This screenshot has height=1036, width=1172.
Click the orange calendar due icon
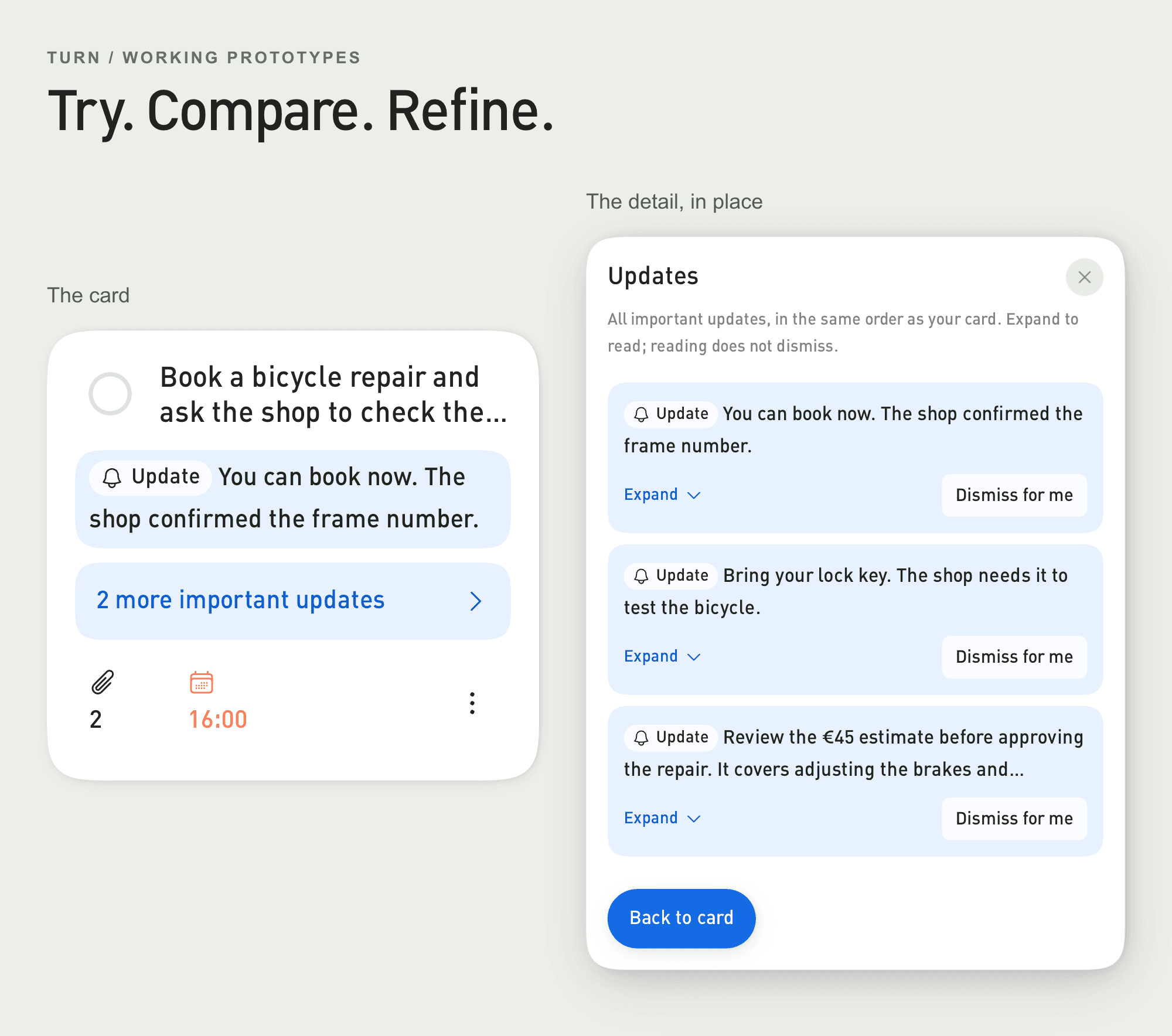point(202,683)
